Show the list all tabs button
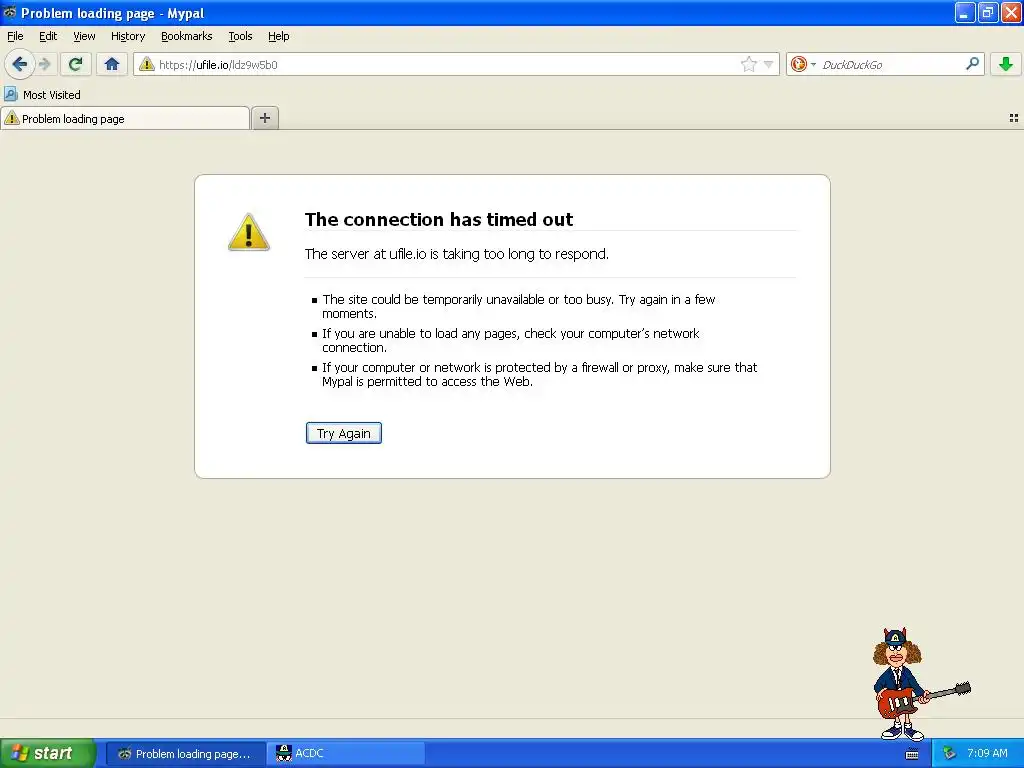 click(x=1014, y=118)
